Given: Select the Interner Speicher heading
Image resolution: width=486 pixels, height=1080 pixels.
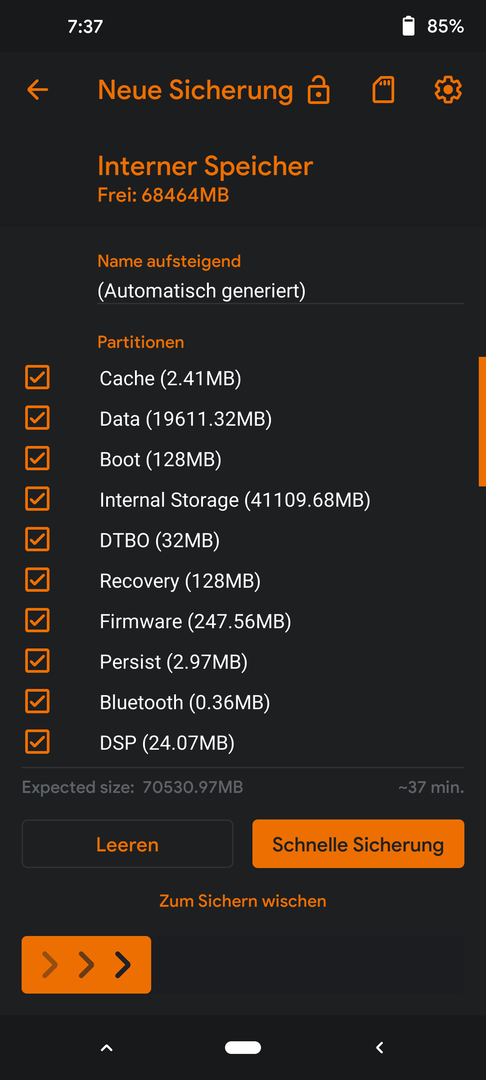Looking at the screenshot, I should click(x=205, y=166).
